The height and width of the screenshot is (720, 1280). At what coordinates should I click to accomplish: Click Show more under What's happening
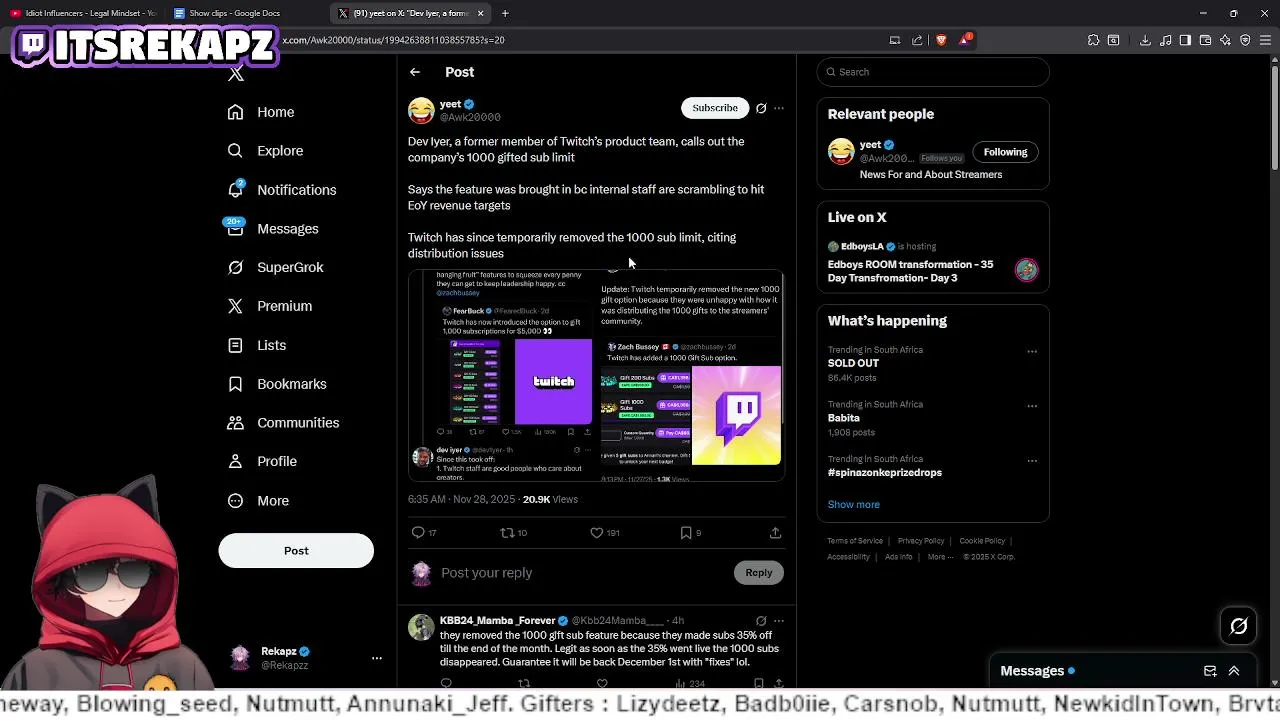[853, 505]
